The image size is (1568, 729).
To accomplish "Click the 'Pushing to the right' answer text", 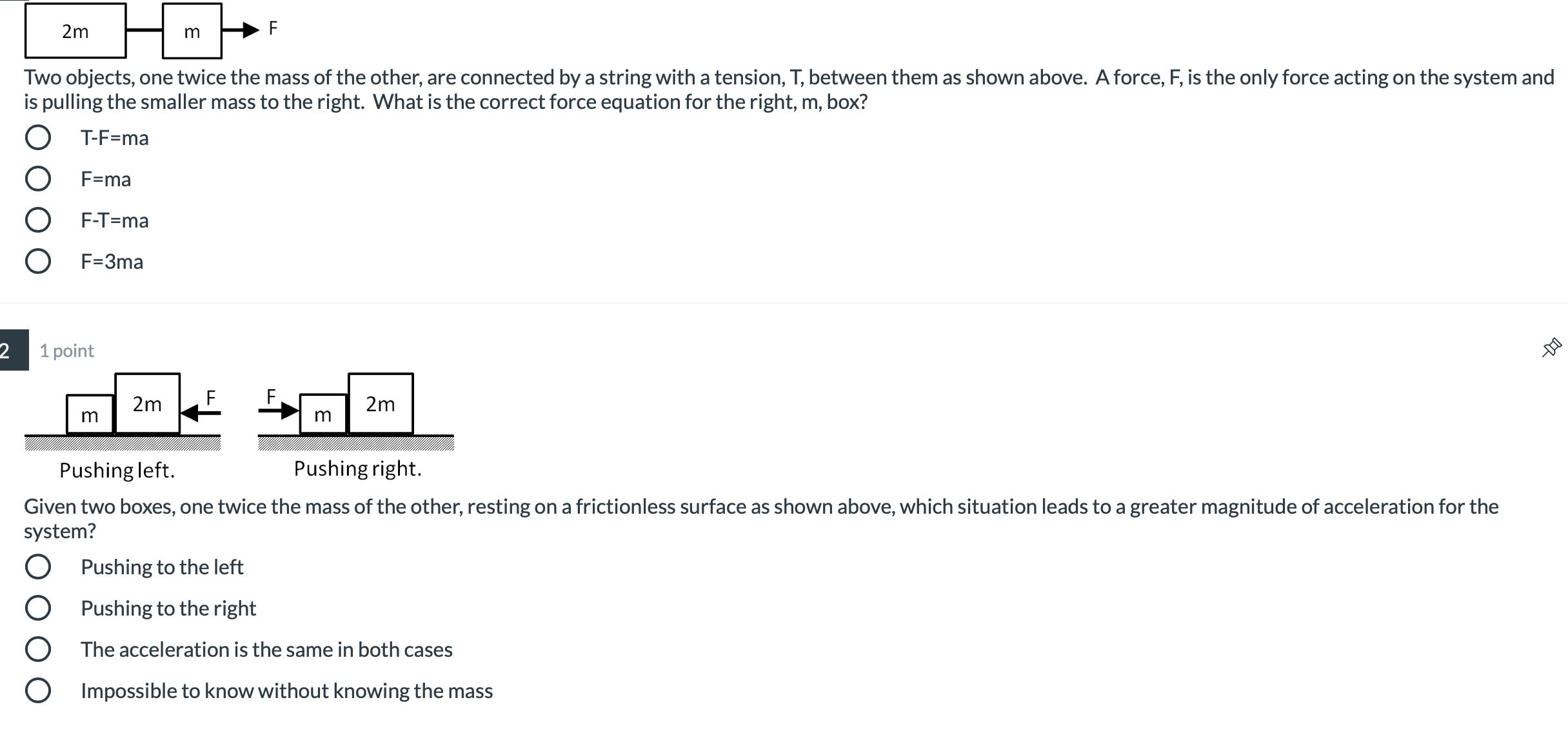I will coord(168,608).
